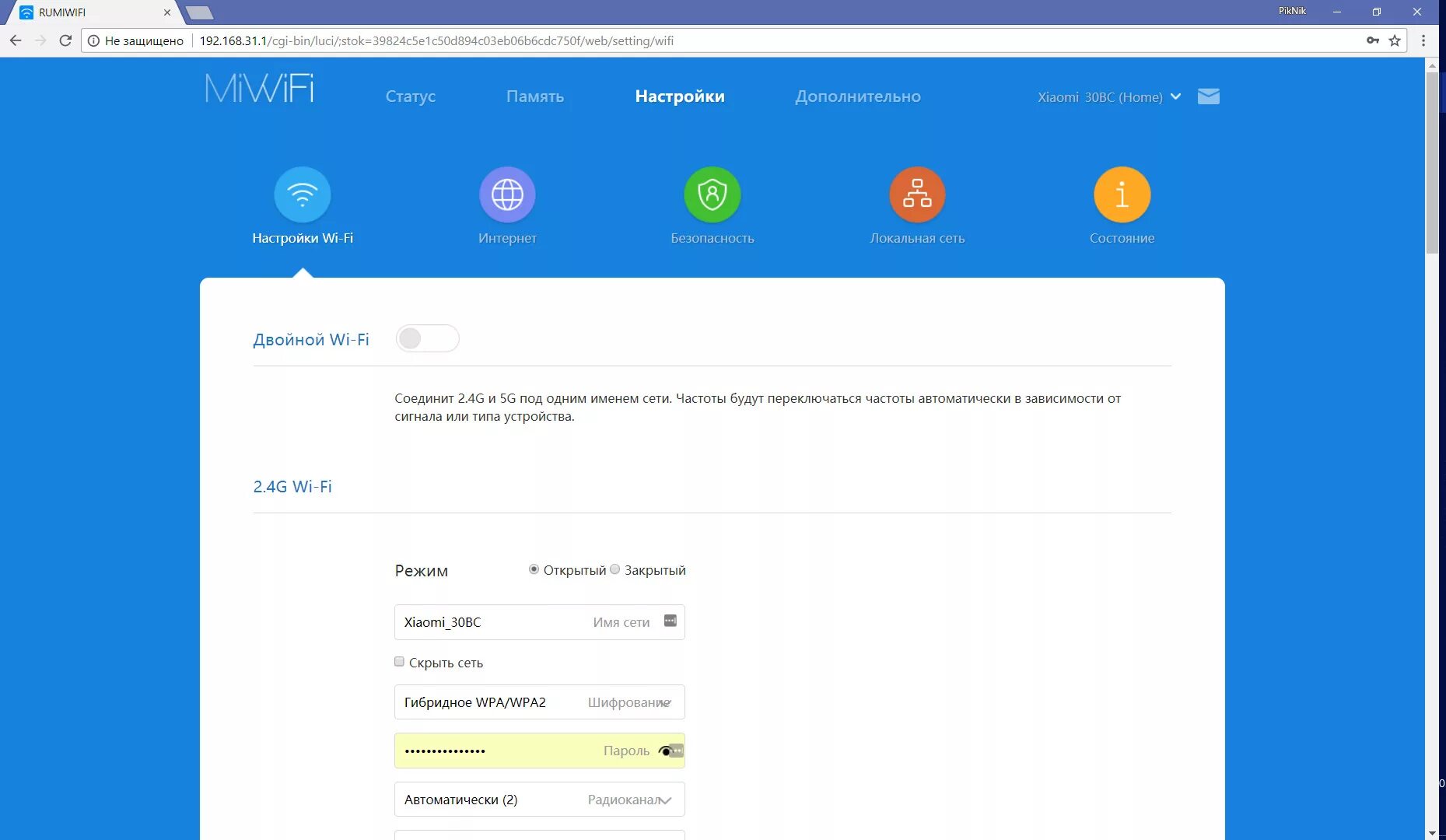Toggle the Двойной Wi-Fi switch
1446x840 pixels.
[427, 338]
